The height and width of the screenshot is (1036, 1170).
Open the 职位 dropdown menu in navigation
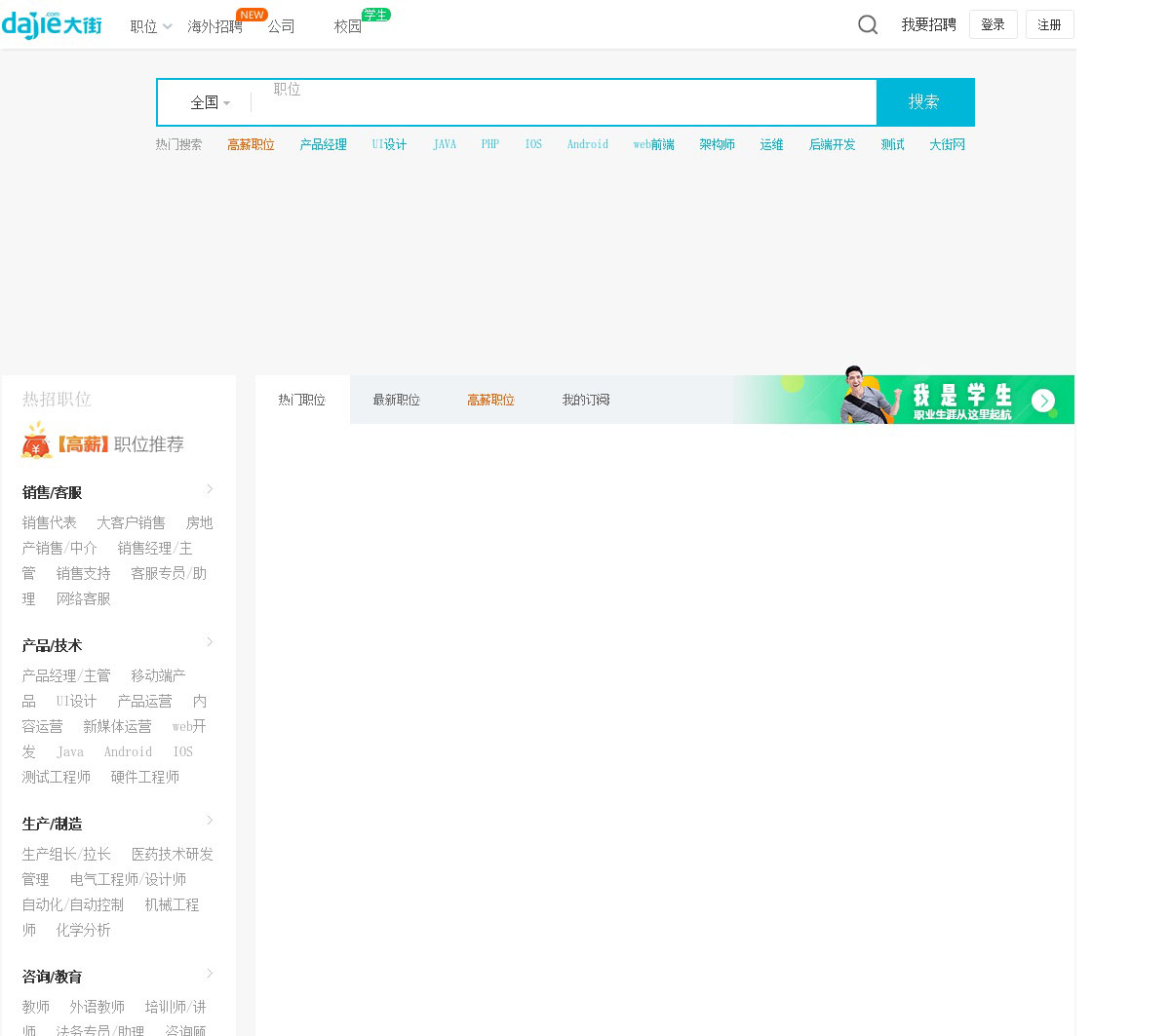tap(151, 26)
